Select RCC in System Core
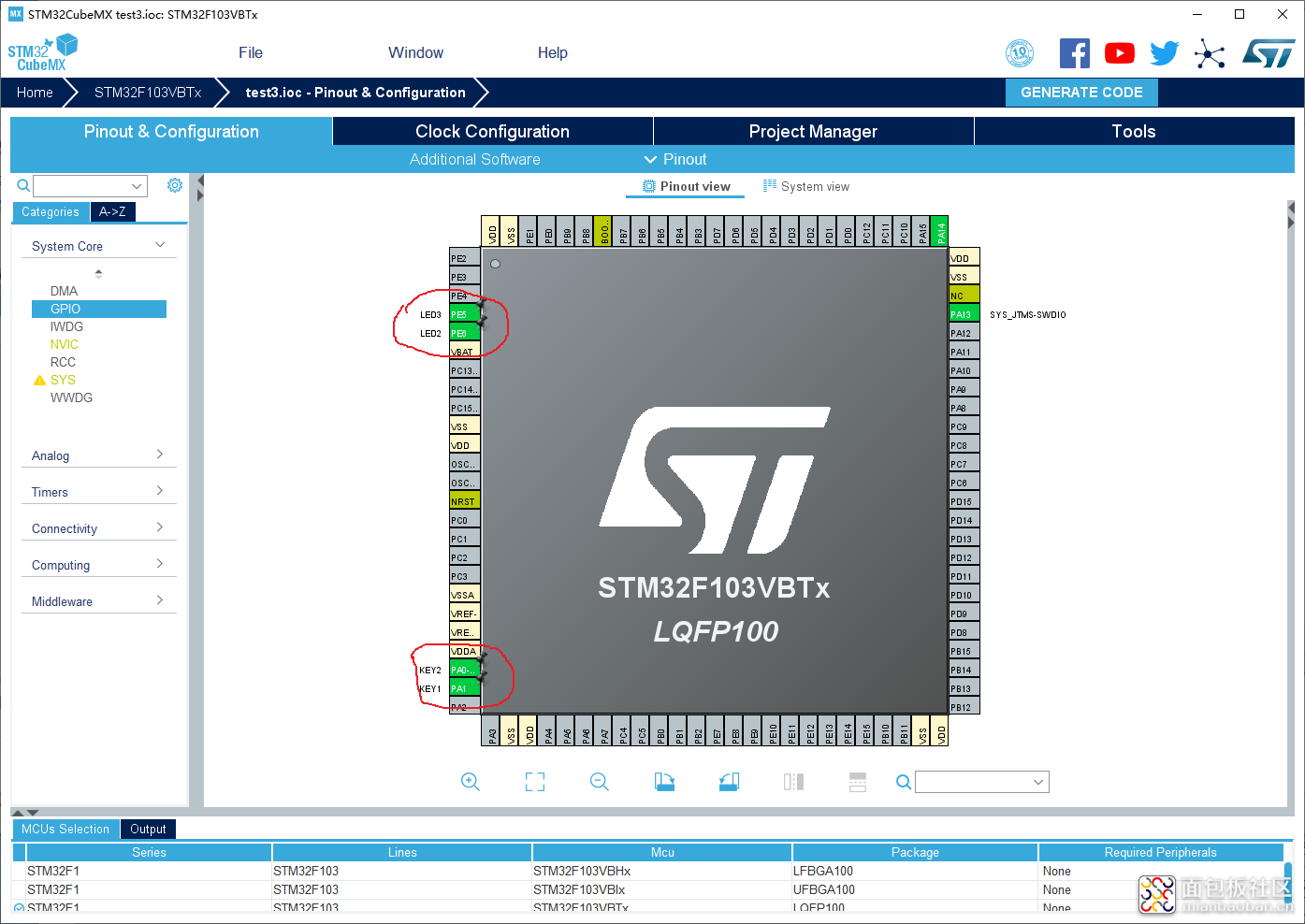The width and height of the screenshot is (1305, 924). 63,362
